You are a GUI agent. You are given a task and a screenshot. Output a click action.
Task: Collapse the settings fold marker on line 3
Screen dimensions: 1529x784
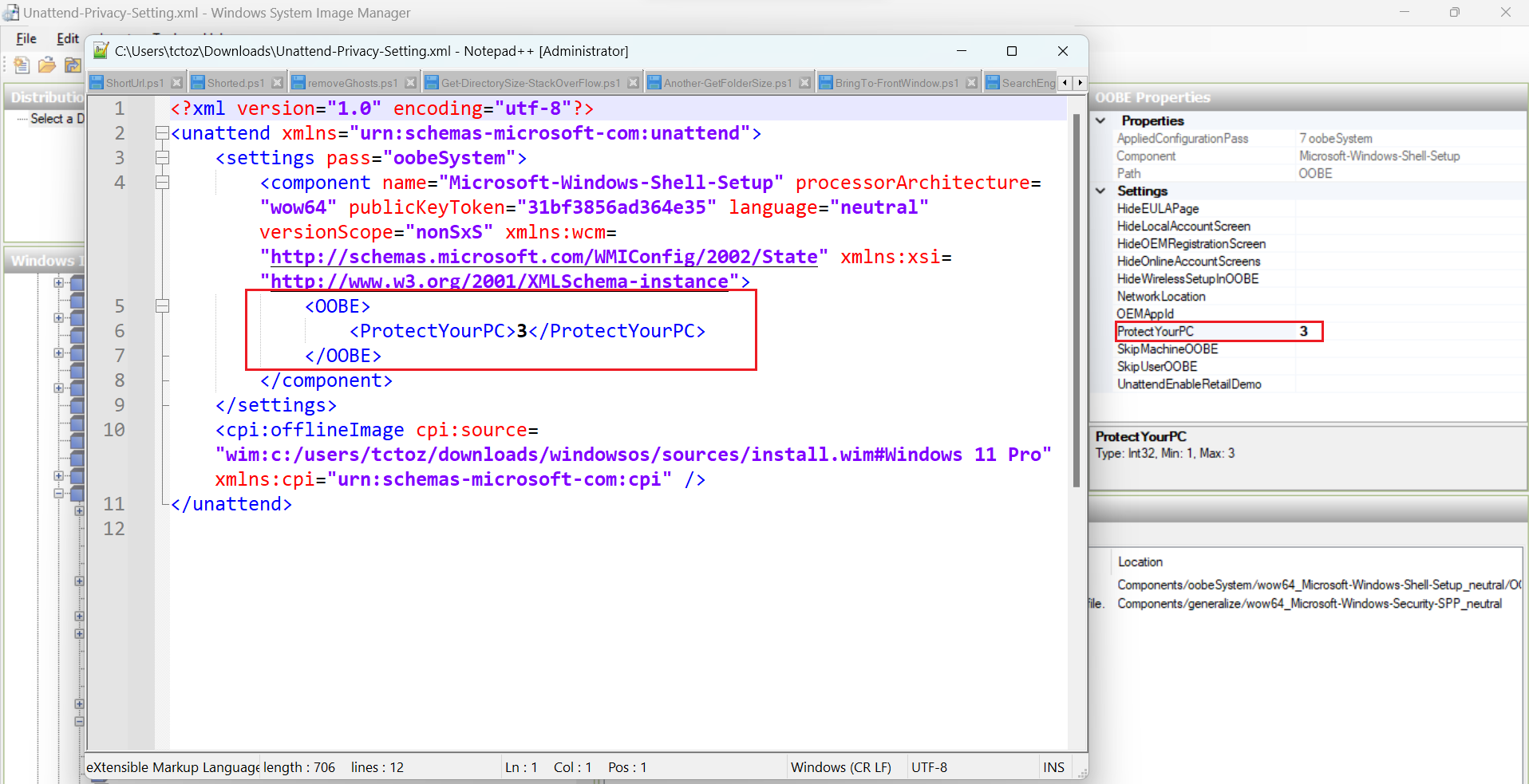point(162,158)
